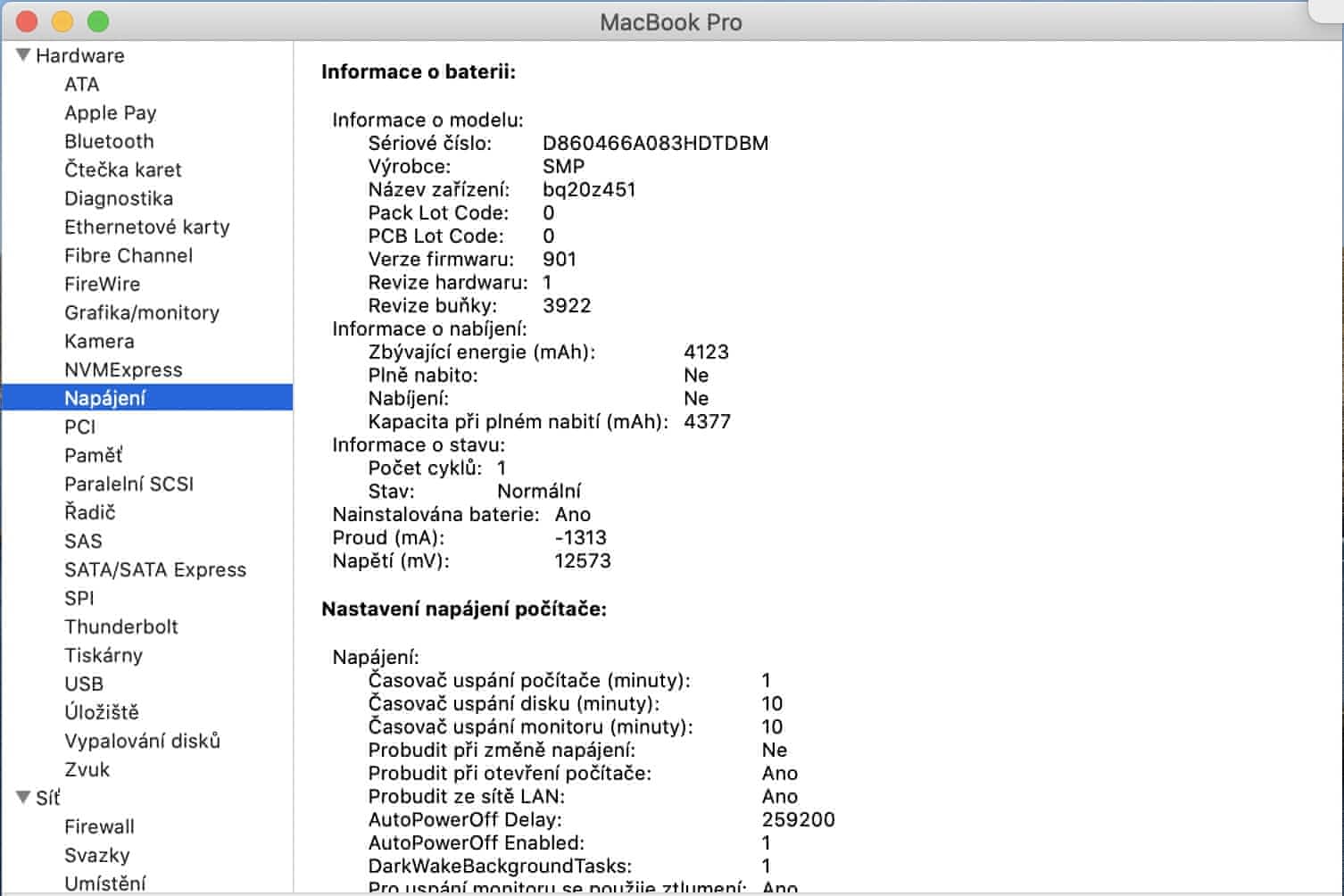Select Fibre Channel in the list
This screenshot has width=1344, height=896.
[x=129, y=255]
